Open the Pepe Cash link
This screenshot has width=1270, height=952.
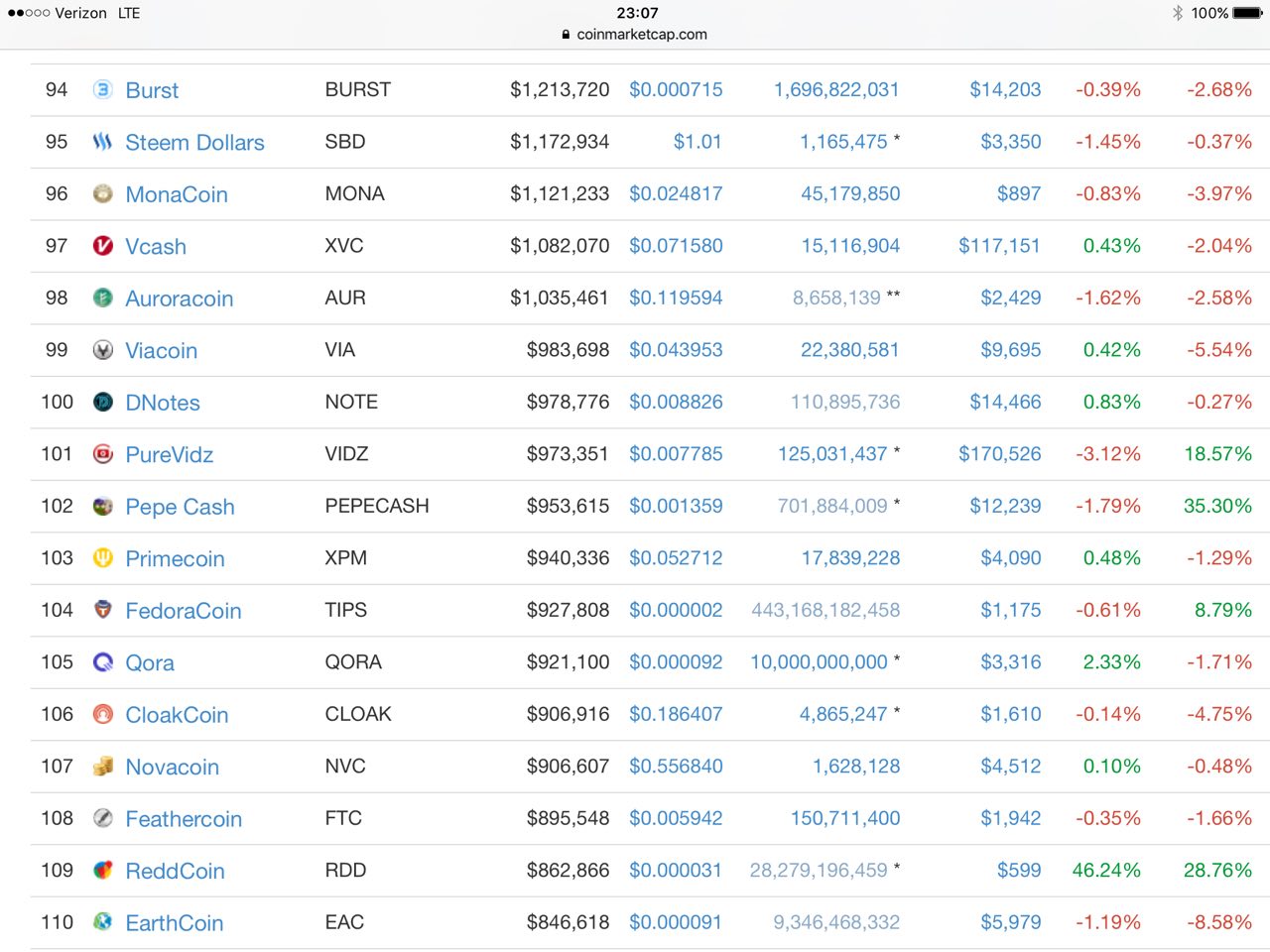pos(180,507)
